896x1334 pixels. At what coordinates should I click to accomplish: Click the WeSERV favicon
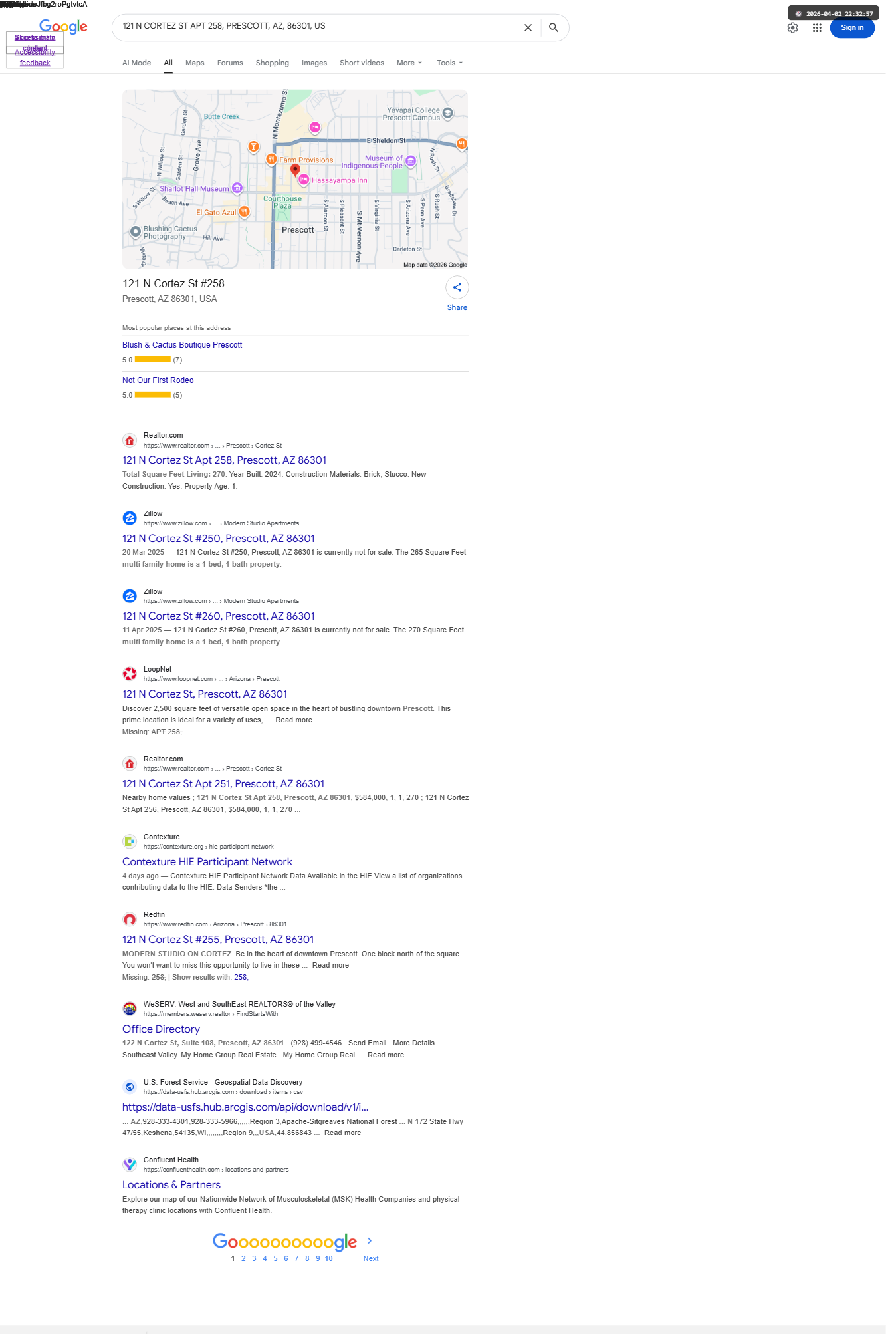pyautogui.click(x=130, y=1009)
